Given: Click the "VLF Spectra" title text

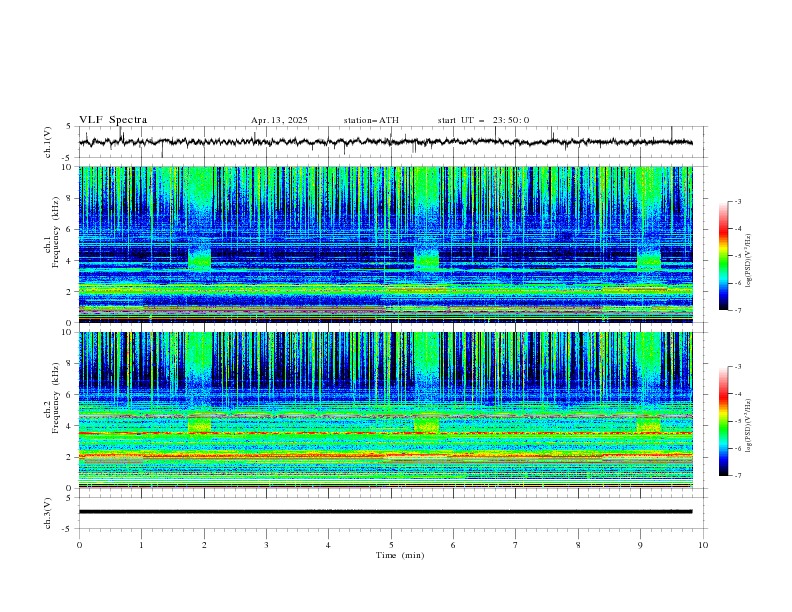Looking at the screenshot, I should 113,120.
